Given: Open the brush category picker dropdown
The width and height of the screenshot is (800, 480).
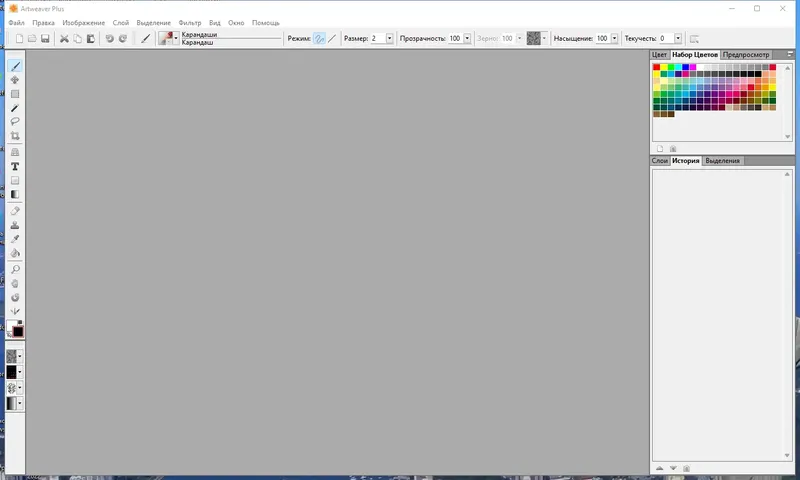Looking at the screenshot, I should point(176,39).
